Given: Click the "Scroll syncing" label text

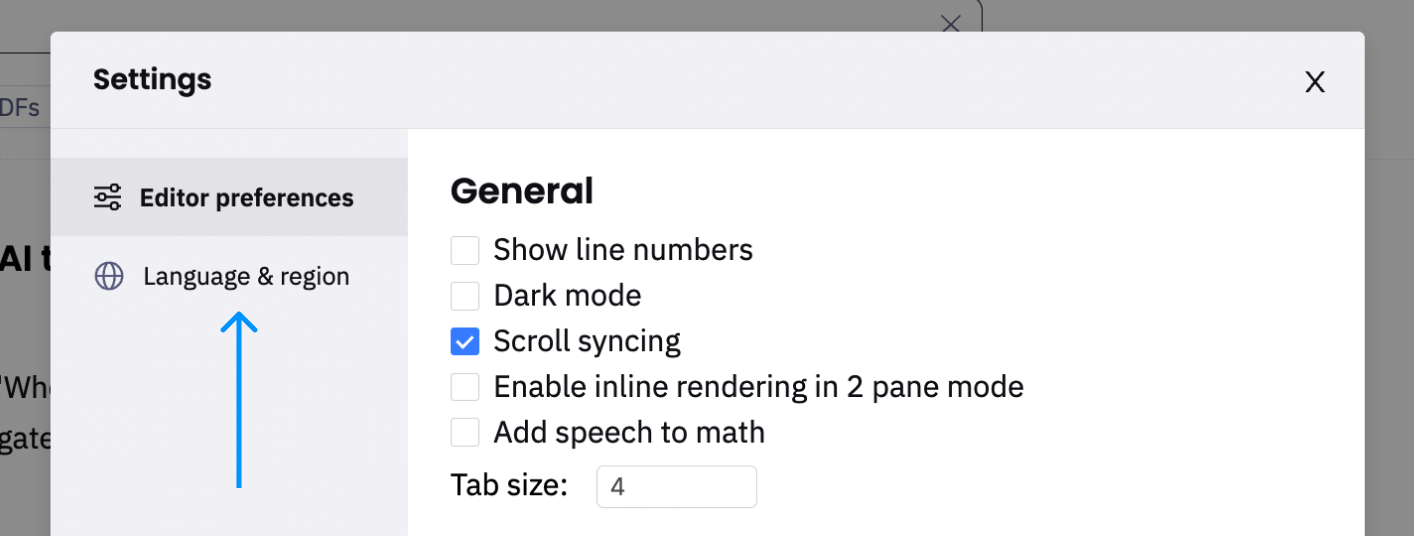Looking at the screenshot, I should tap(587, 341).
